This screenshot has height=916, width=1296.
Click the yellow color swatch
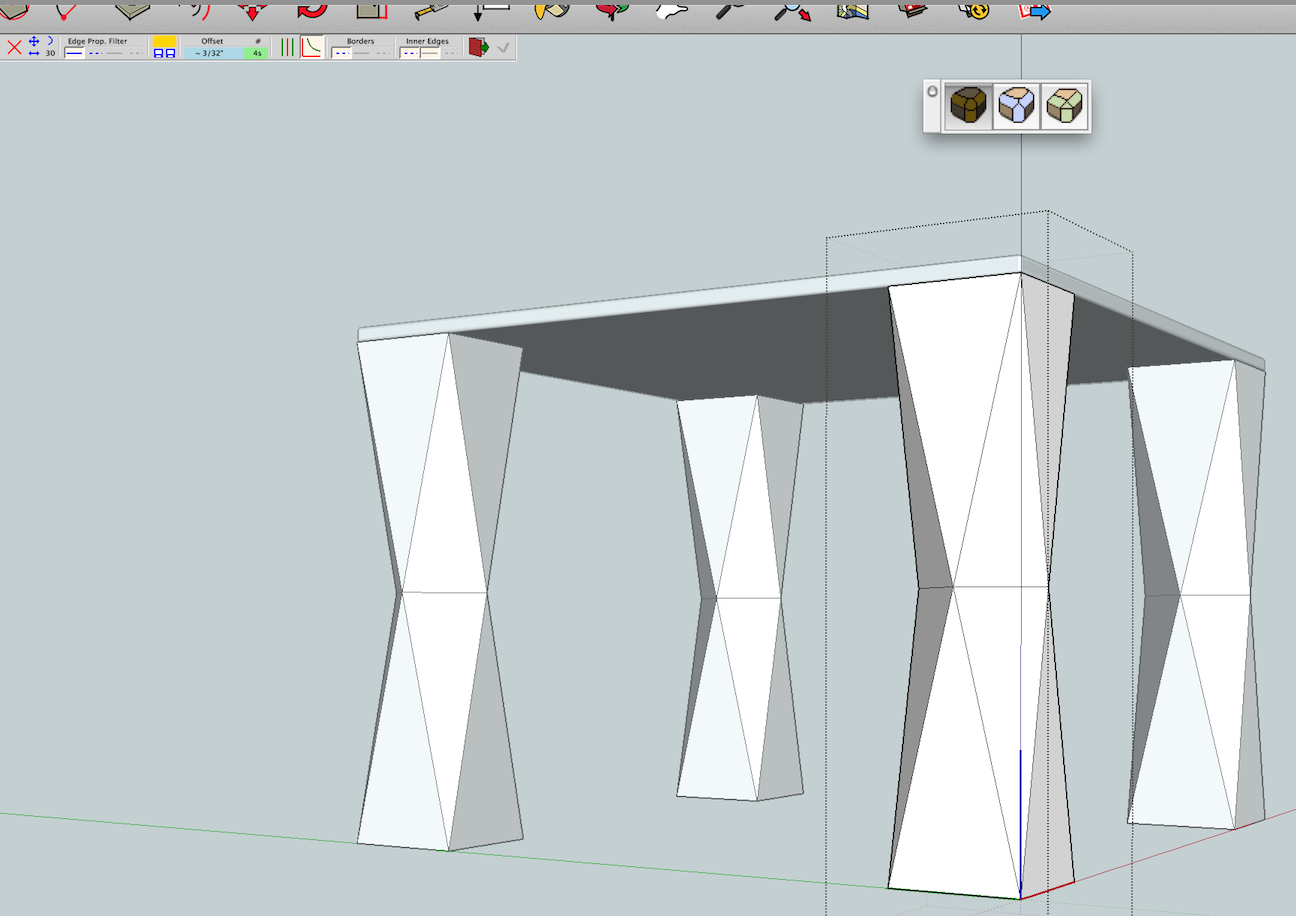coord(164,41)
